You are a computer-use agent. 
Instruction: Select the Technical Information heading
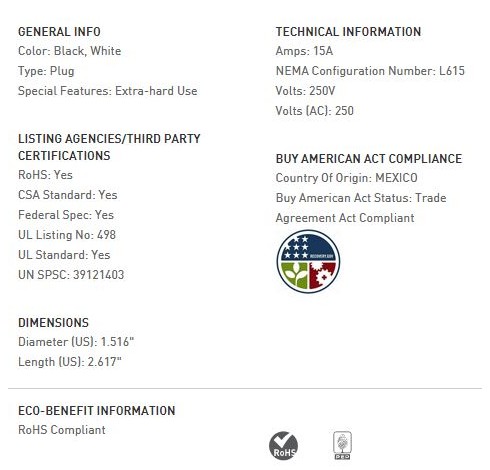tap(348, 32)
